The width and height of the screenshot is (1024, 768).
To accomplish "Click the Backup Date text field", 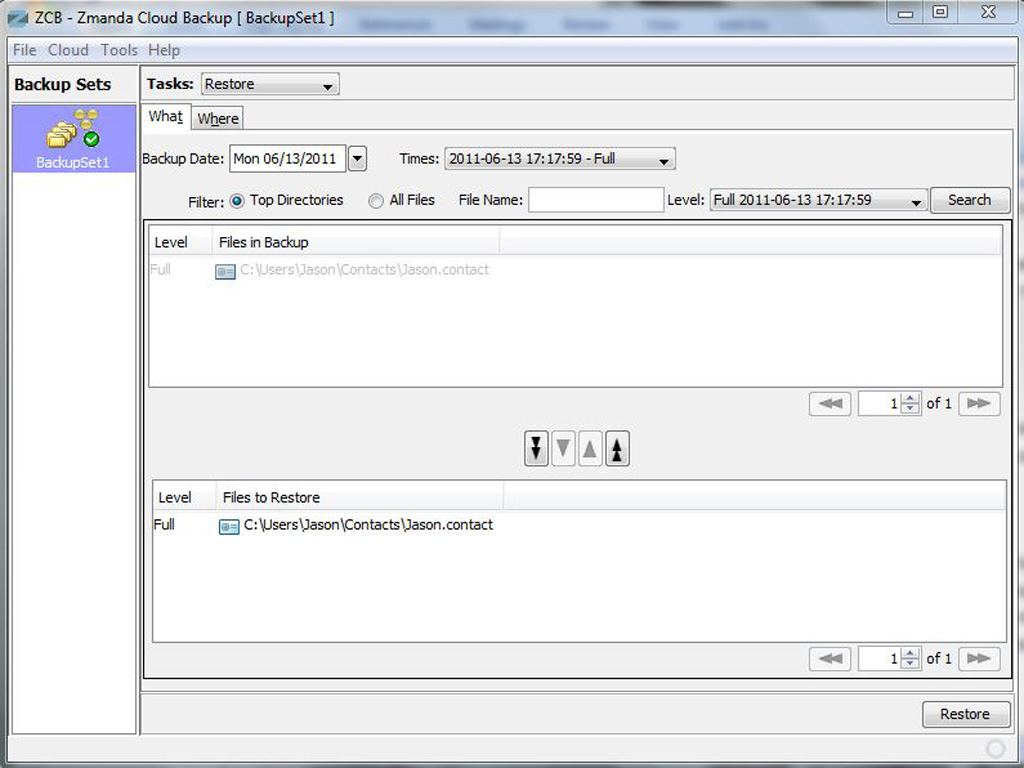I will pos(287,159).
